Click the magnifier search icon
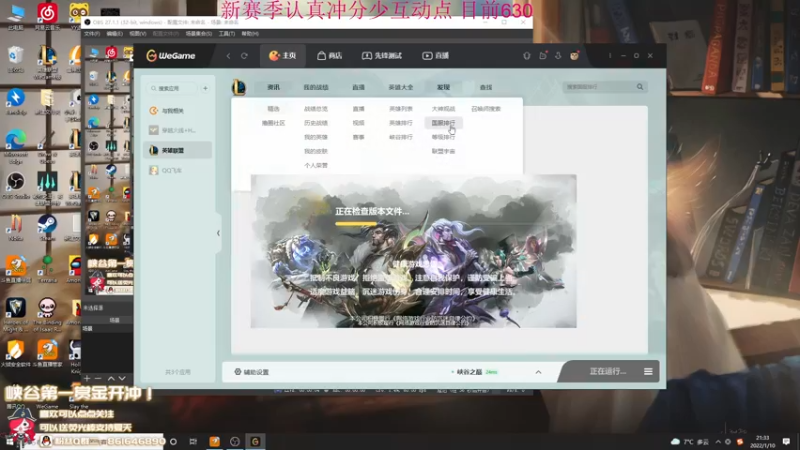800x450 pixels. [640, 87]
